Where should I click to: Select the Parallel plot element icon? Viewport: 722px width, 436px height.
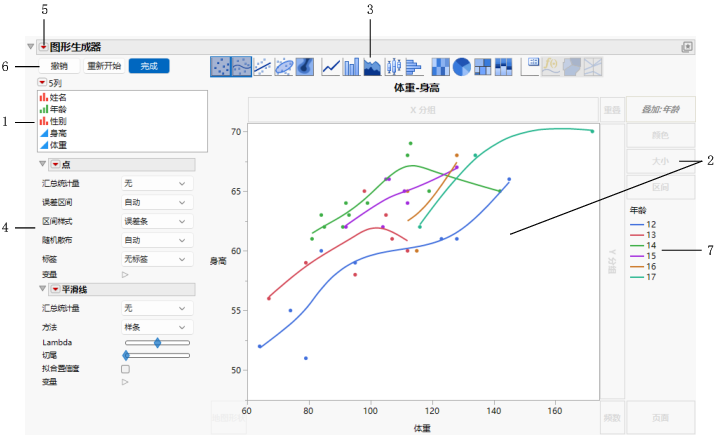(593, 67)
